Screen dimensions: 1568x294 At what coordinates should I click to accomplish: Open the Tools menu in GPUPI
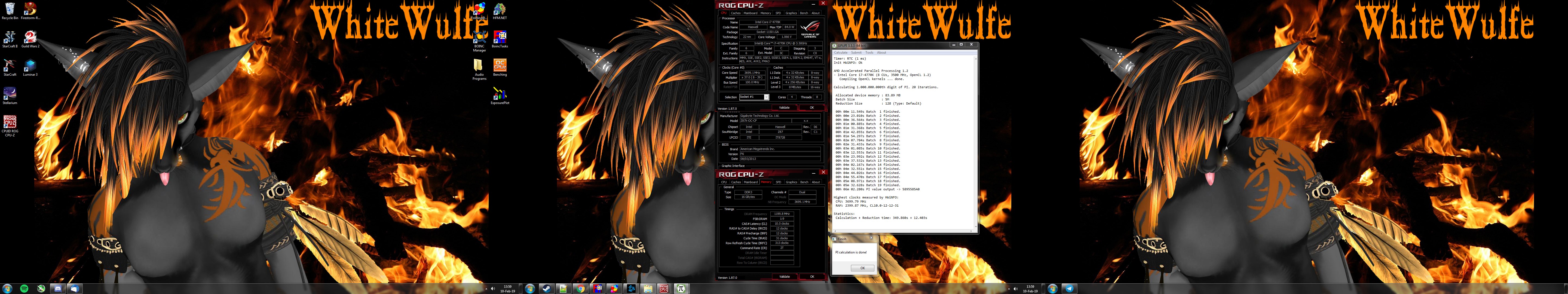pos(869,52)
